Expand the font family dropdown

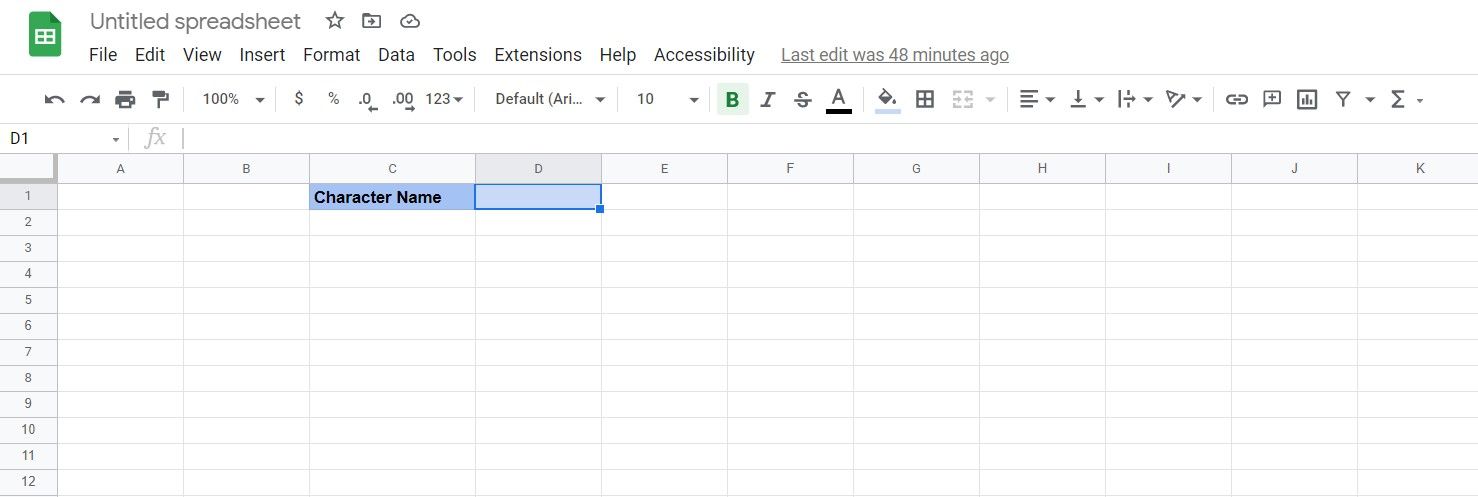coord(551,99)
